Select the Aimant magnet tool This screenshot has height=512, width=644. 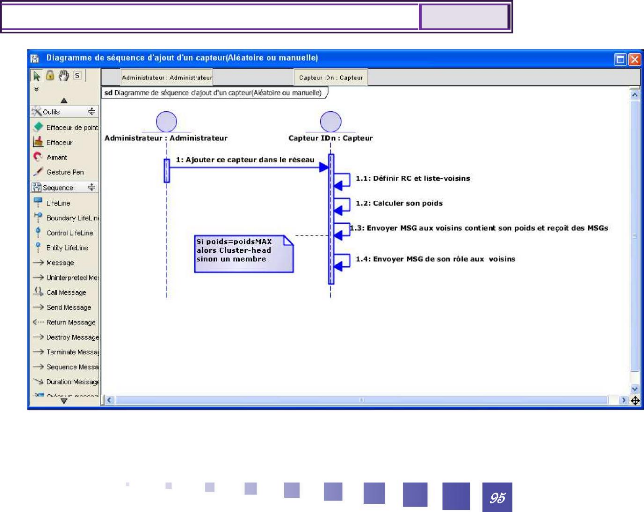tap(51, 157)
